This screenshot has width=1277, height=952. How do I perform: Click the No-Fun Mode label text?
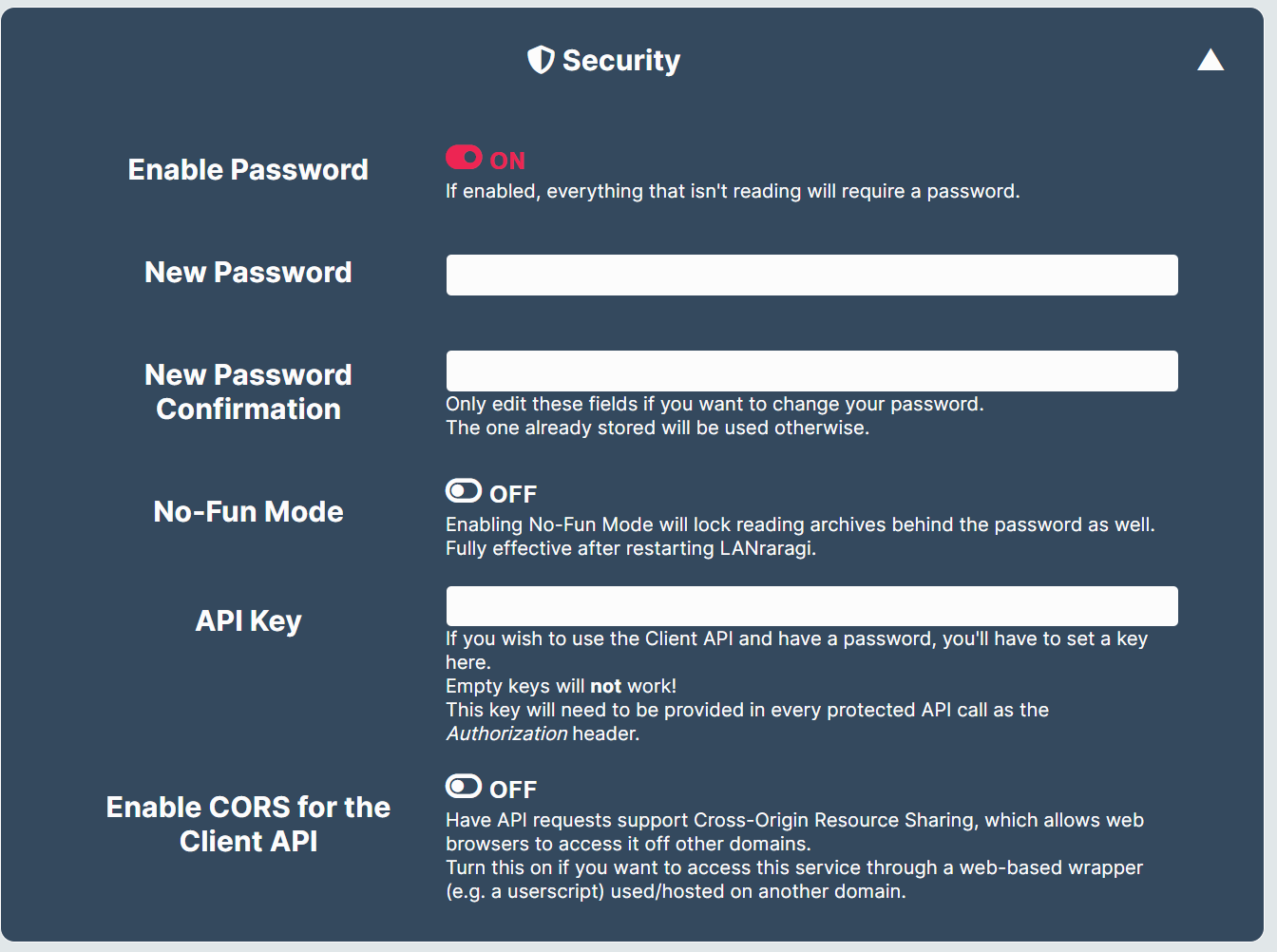[x=248, y=511]
